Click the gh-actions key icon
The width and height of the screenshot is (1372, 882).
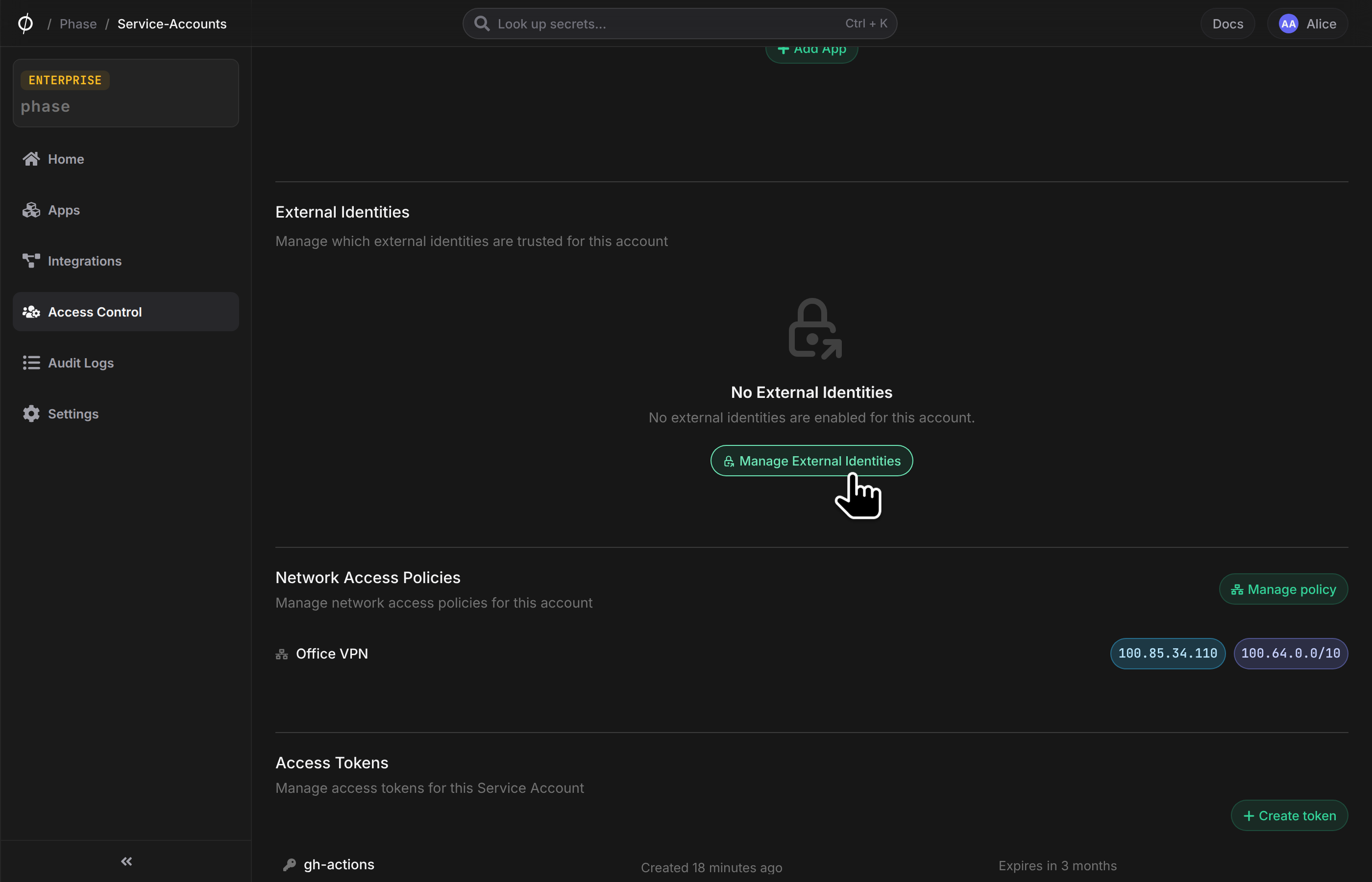point(289,864)
